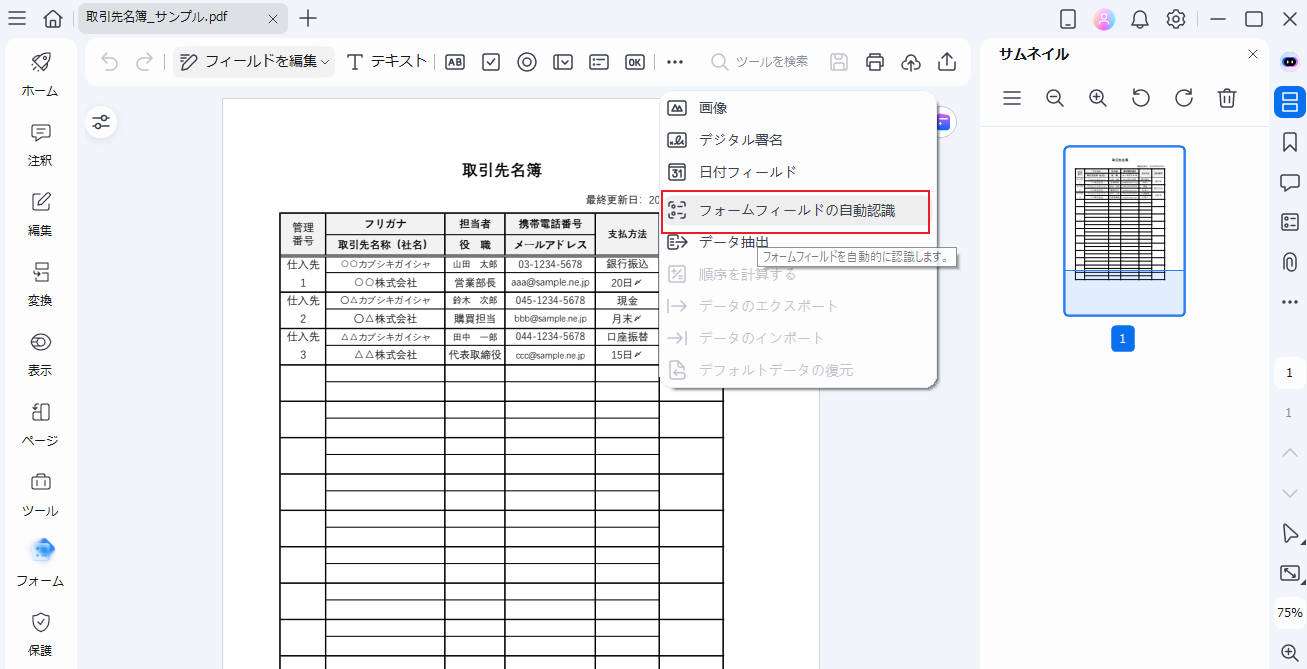Open the sidebar hamburger menu above thumbnails
The image size is (1307, 669).
pyautogui.click(x=1011, y=98)
